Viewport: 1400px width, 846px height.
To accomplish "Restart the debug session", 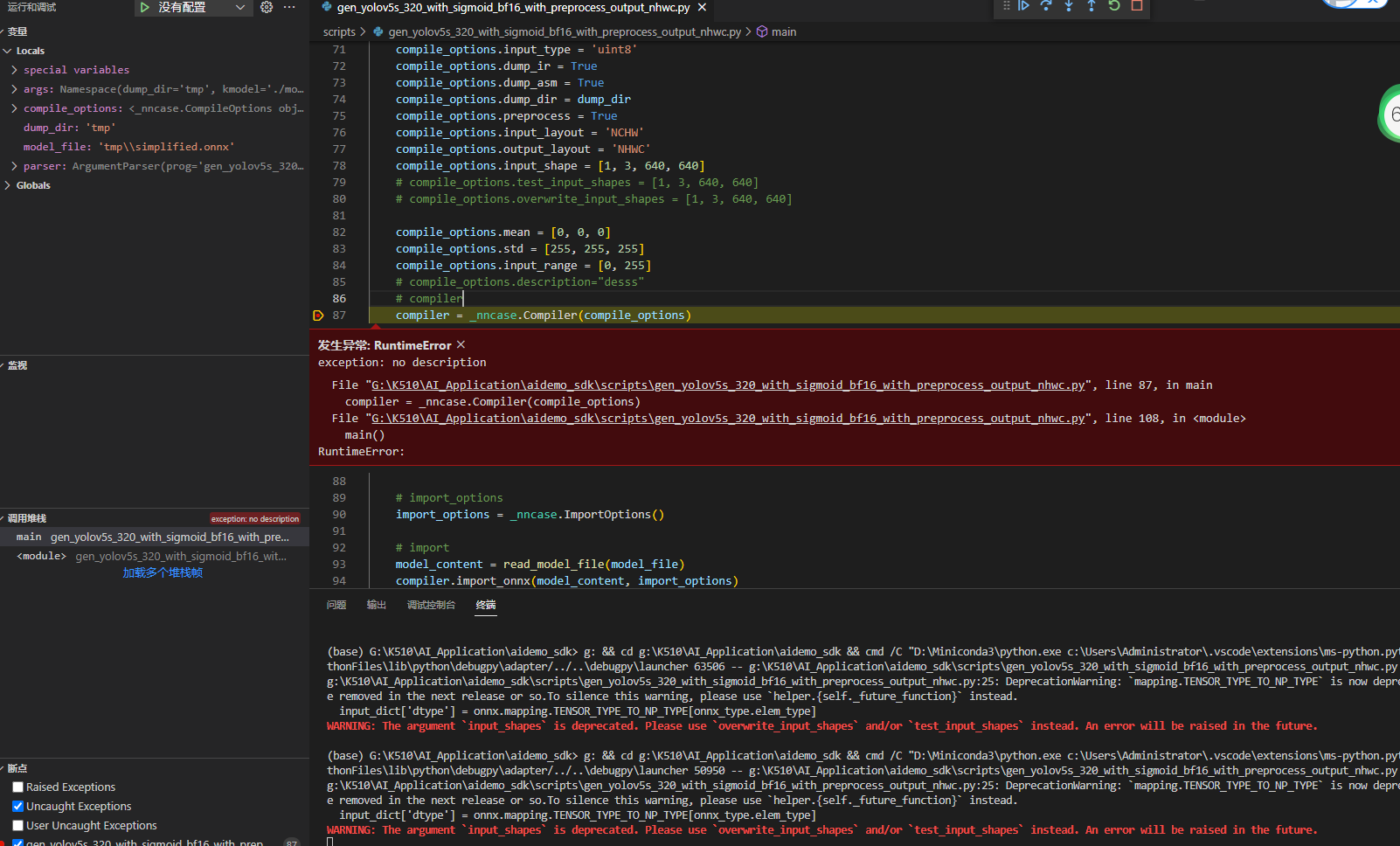I will (1112, 6).
